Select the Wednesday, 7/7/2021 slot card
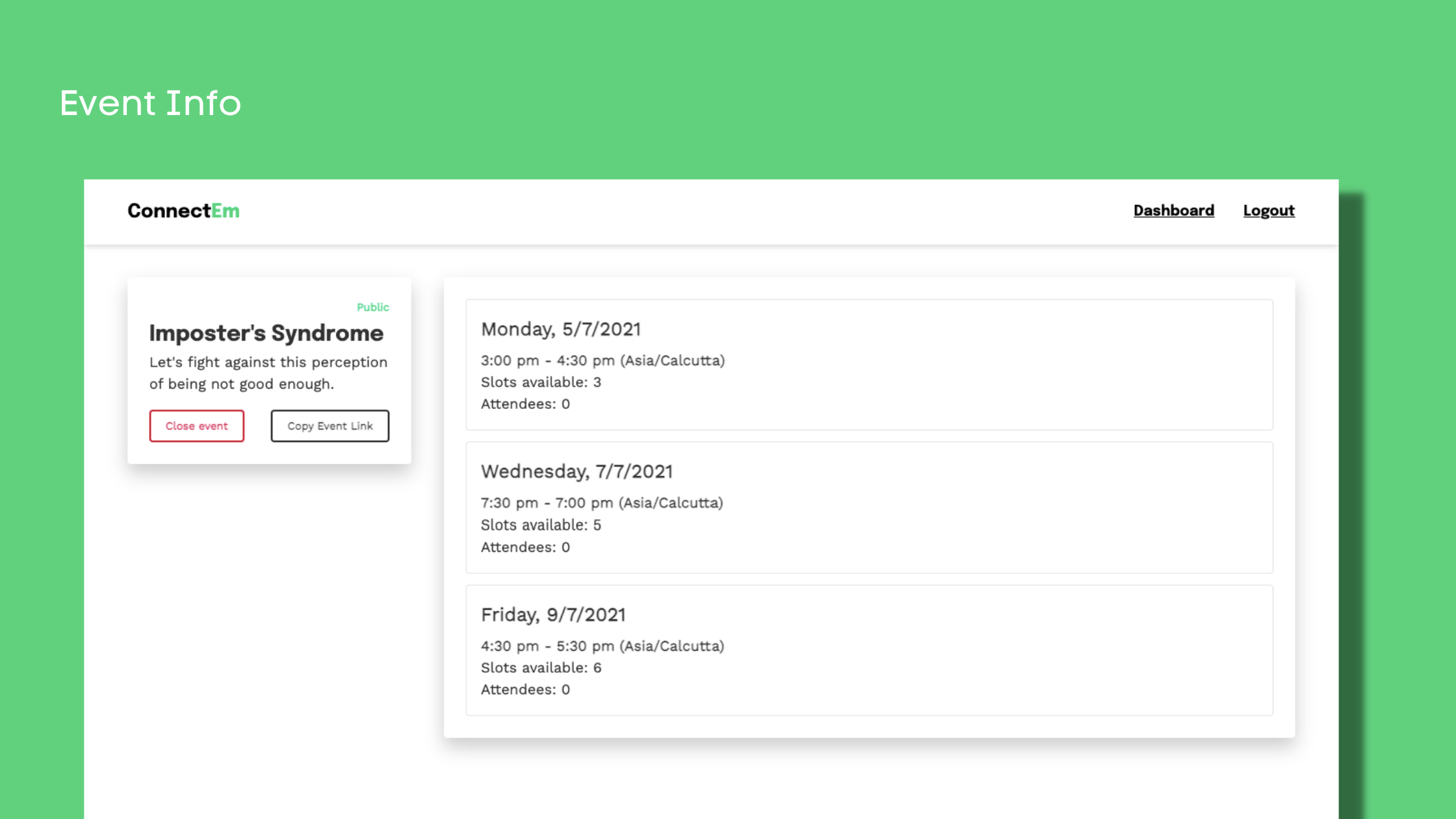Image resolution: width=1456 pixels, height=819 pixels. 869,508
